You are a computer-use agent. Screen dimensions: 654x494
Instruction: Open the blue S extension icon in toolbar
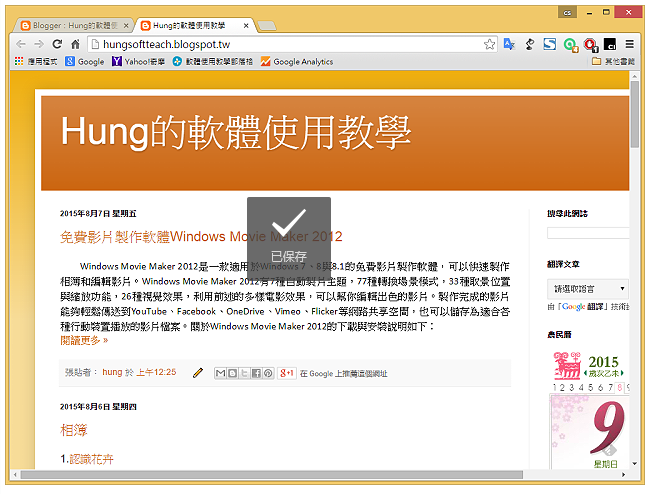[x=550, y=44]
